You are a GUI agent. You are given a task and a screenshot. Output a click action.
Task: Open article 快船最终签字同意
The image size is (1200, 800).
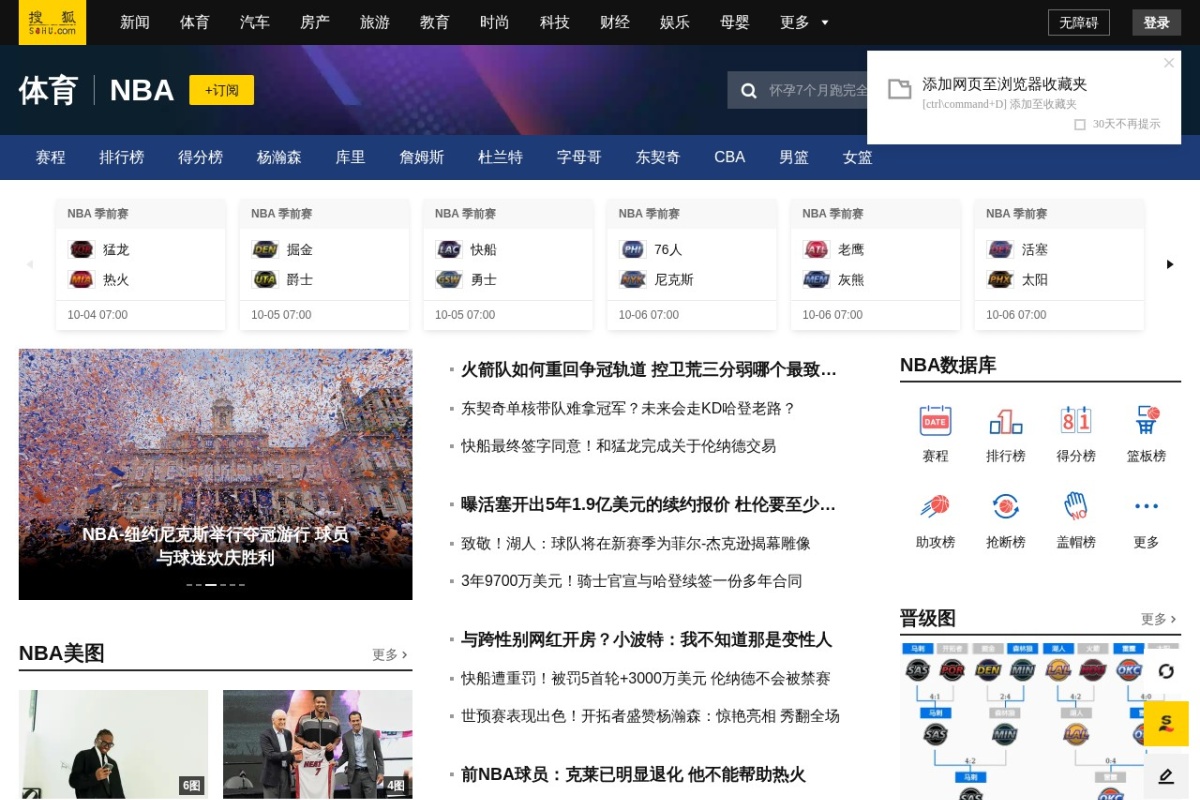pos(618,446)
